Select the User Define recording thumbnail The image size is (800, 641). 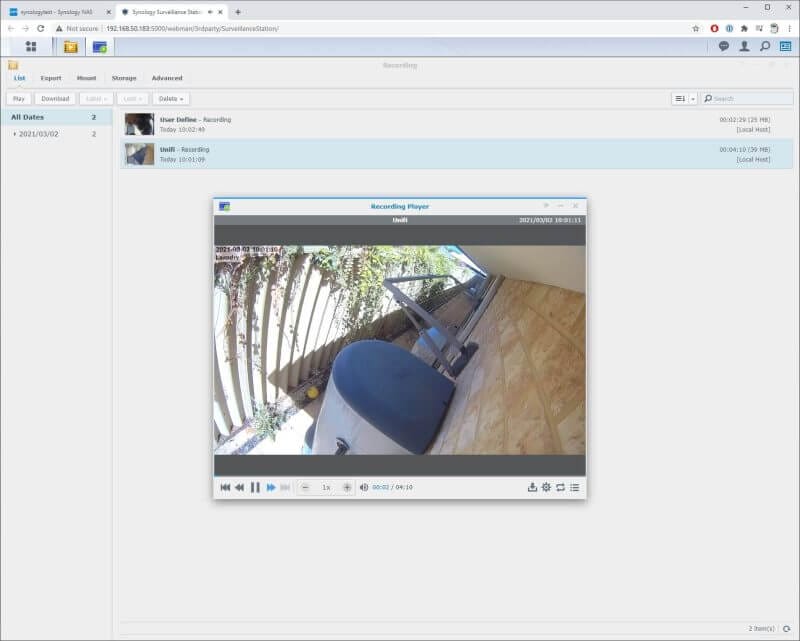click(139, 124)
